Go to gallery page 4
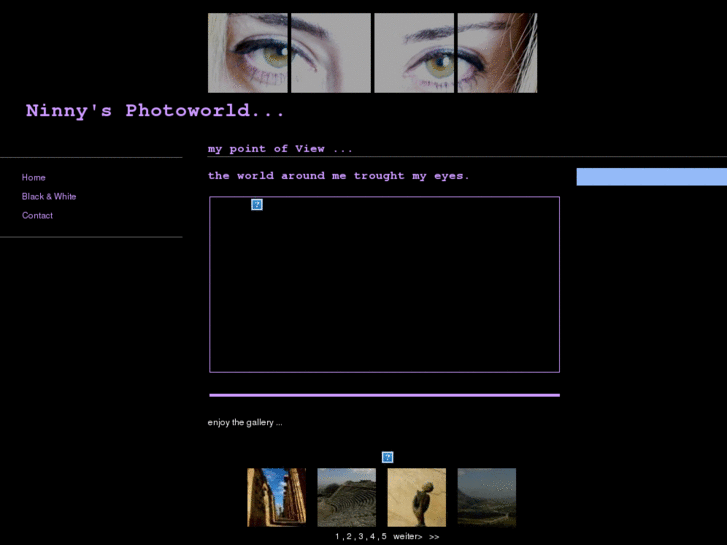The width and height of the screenshot is (727, 545). tap(372, 536)
